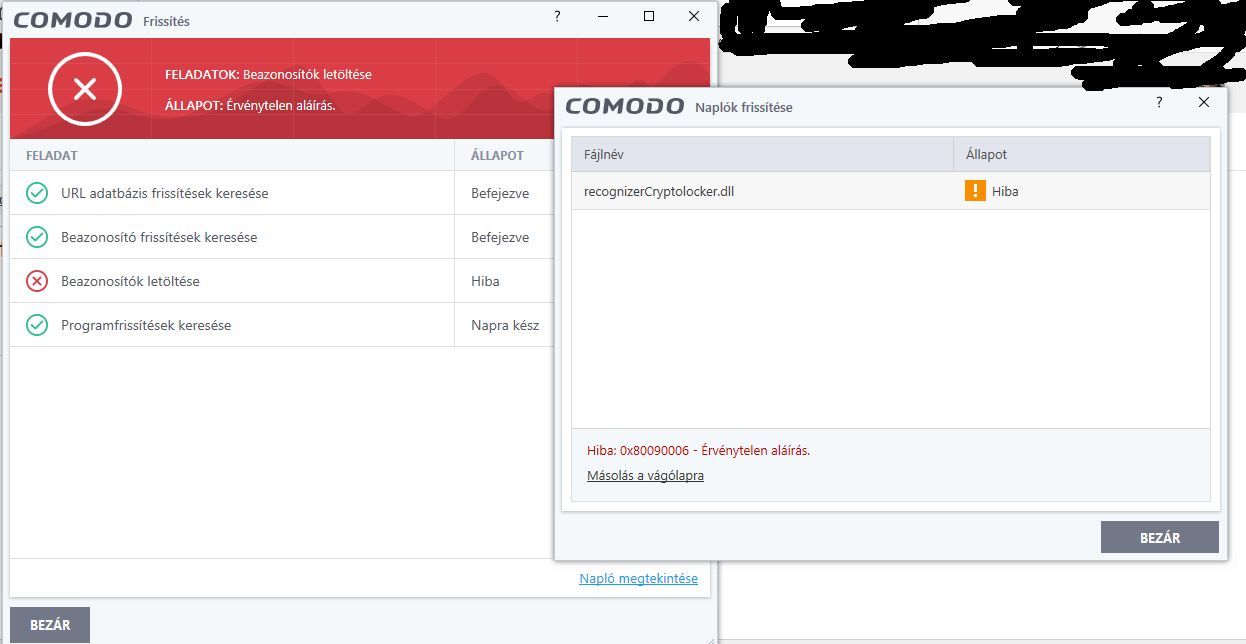Select the recognizerCryptolocker.dll file row
1246x644 pixels.
click(890, 191)
